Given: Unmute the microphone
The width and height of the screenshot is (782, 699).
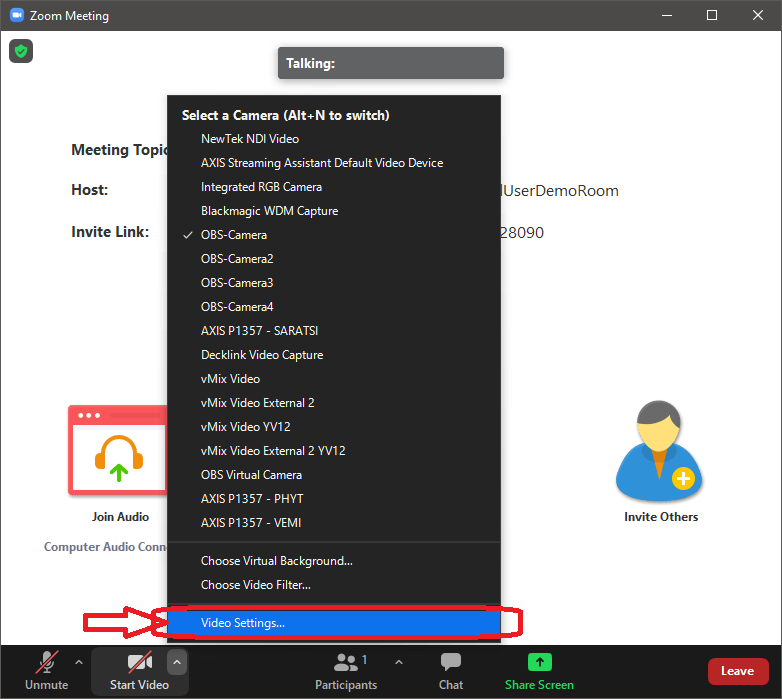Looking at the screenshot, I should click(47, 671).
